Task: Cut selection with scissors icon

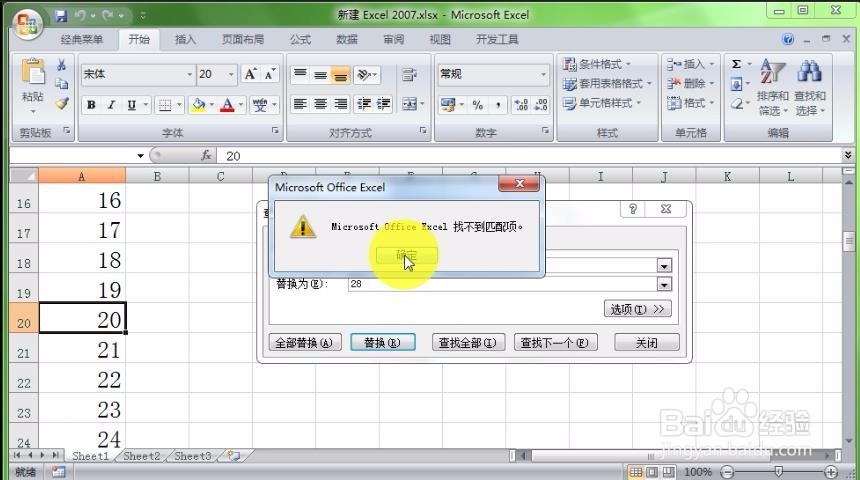Action: [x=61, y=65]
